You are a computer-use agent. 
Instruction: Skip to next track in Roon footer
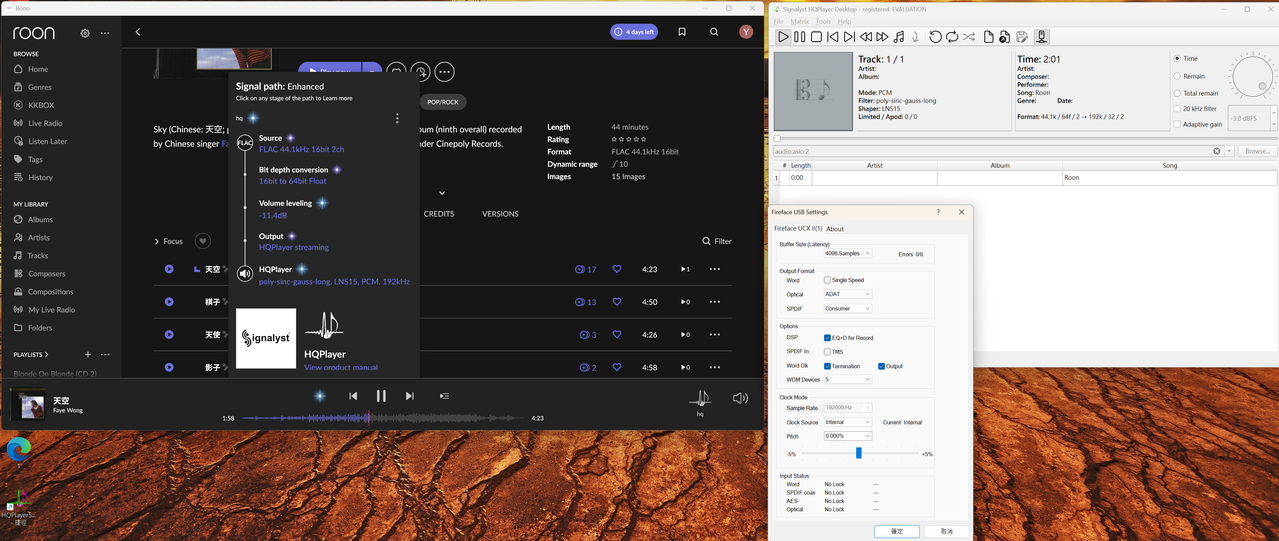click(409, 396)
